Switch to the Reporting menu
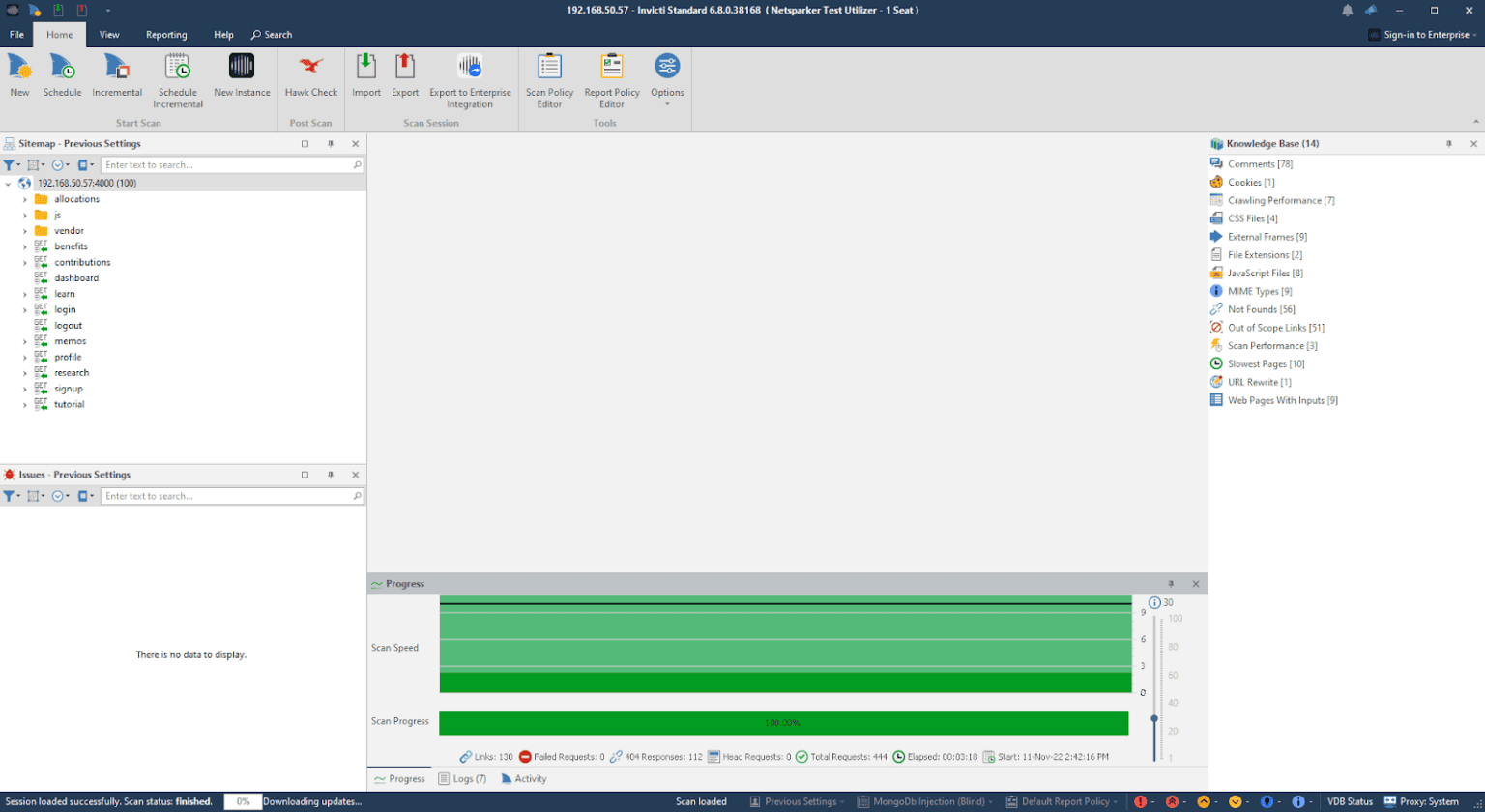 166,34
